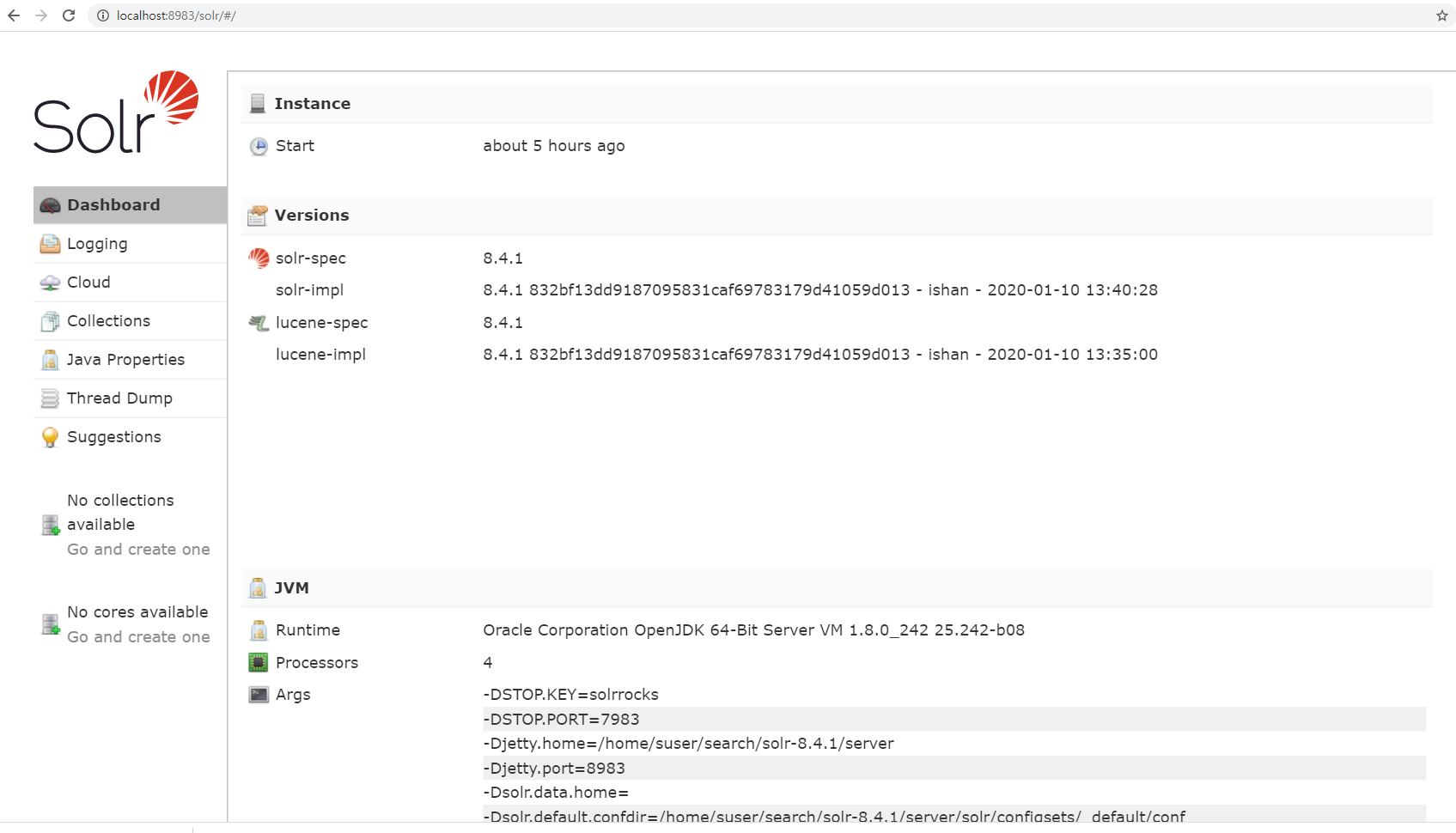Click the Dashboard gauge icon
Viewport: 1456px width, 833px height.
click(50, 205)
